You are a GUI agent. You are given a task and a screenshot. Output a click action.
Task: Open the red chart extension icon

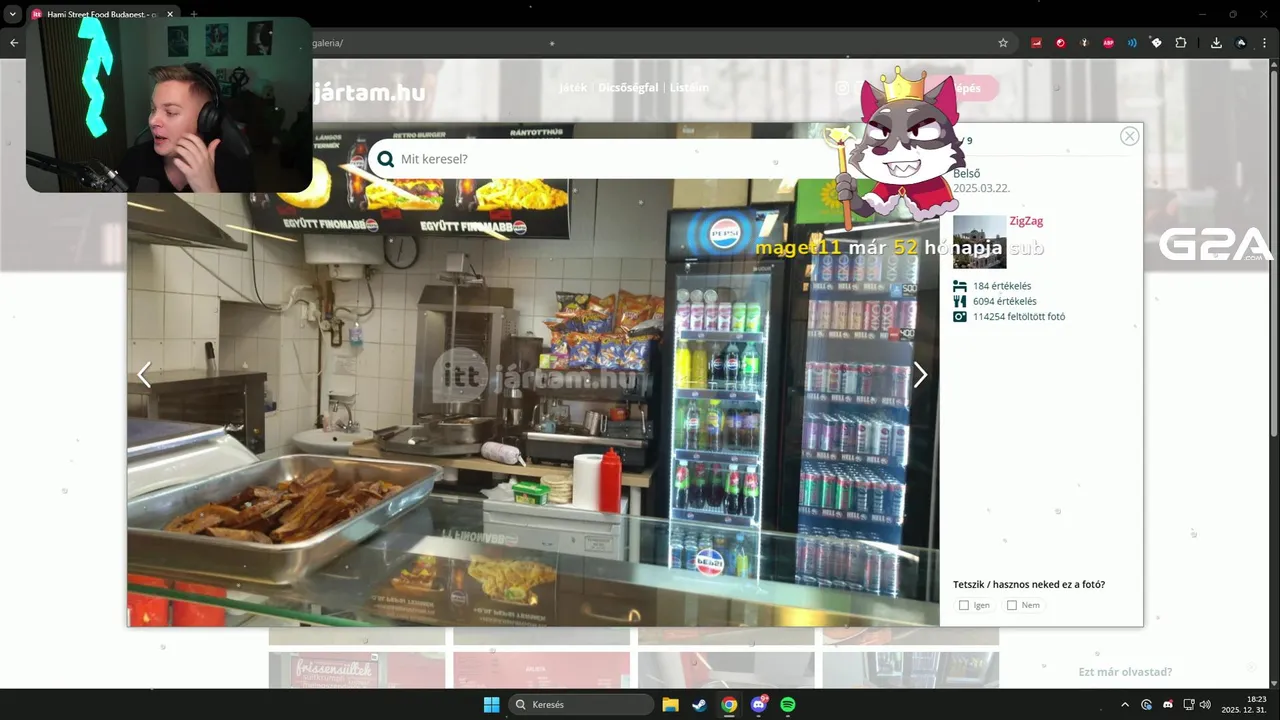(1036, 43)
